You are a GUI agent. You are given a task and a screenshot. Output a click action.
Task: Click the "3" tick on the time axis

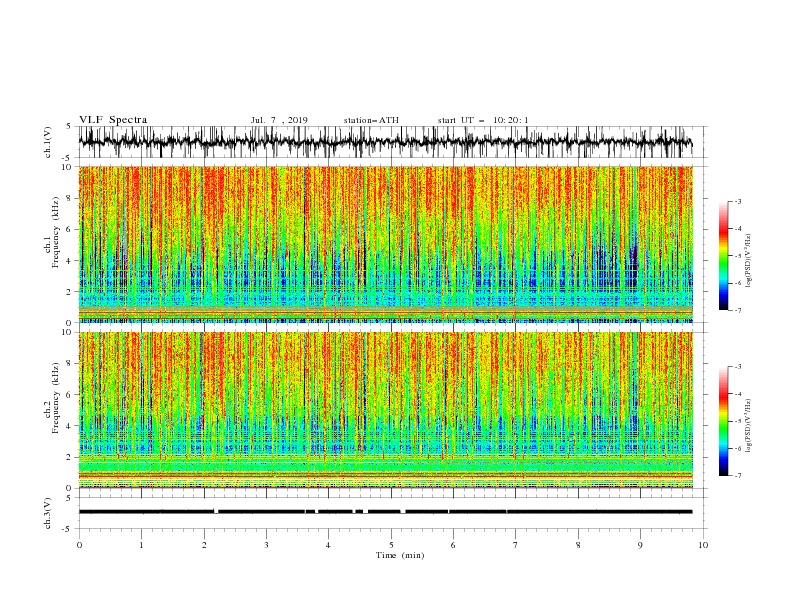[266, 545]
